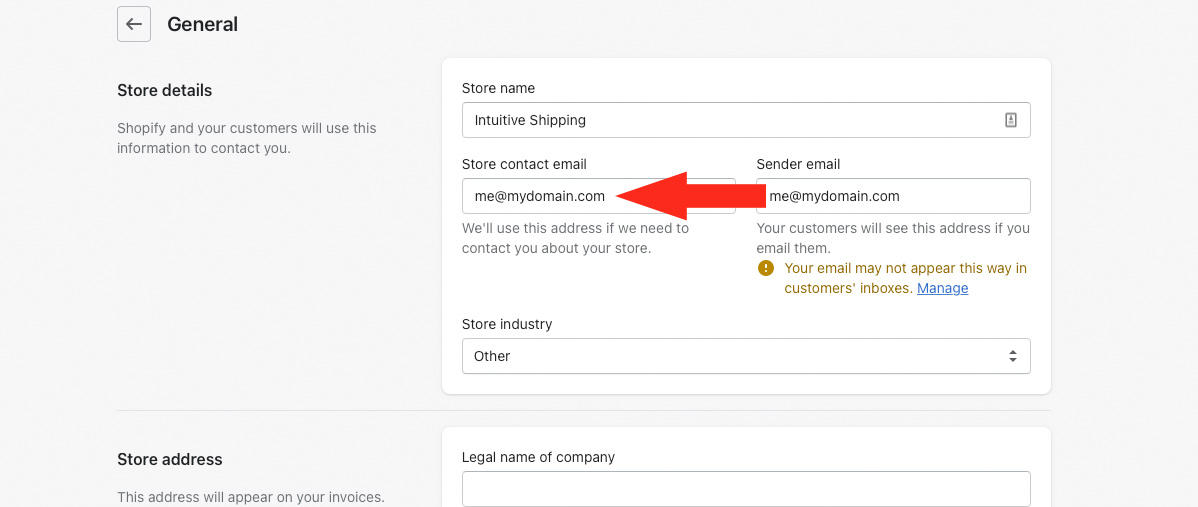Click the Store name field label

point(498,88)
